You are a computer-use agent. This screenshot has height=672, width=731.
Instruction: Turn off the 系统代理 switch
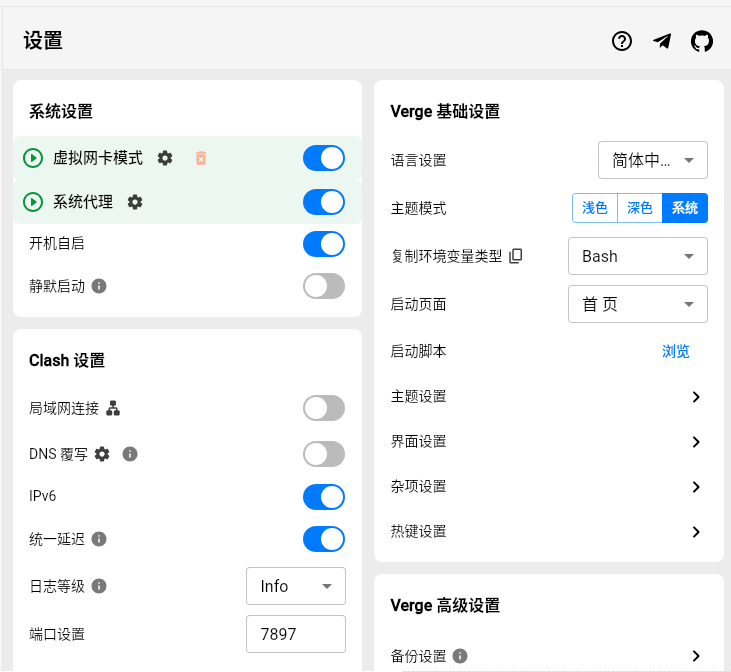[x=324, y=202]
